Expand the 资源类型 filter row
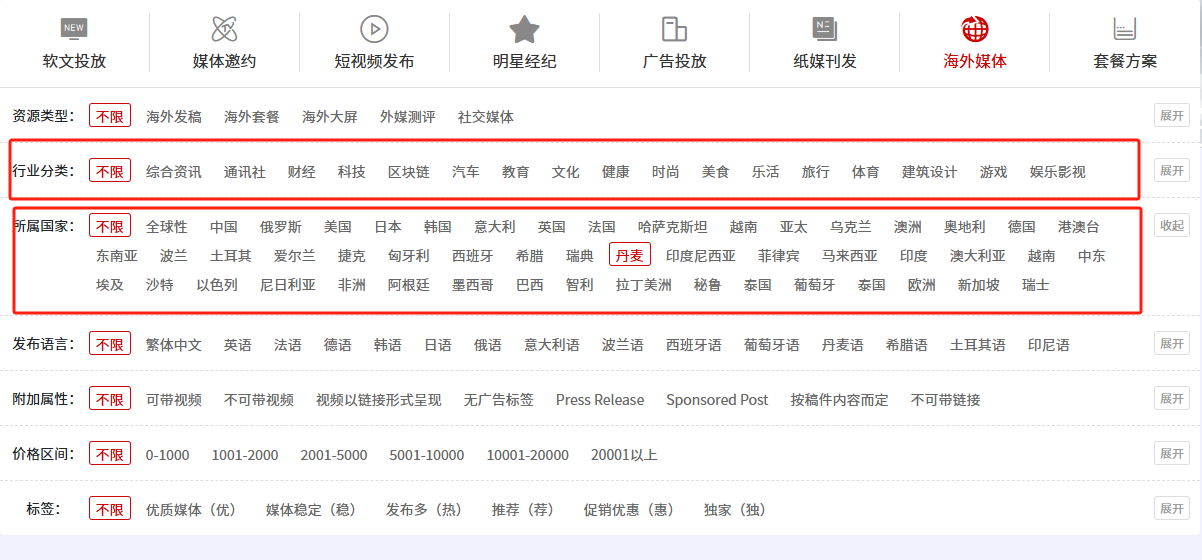This screenshot has width=1202, height=560. 1171,116
